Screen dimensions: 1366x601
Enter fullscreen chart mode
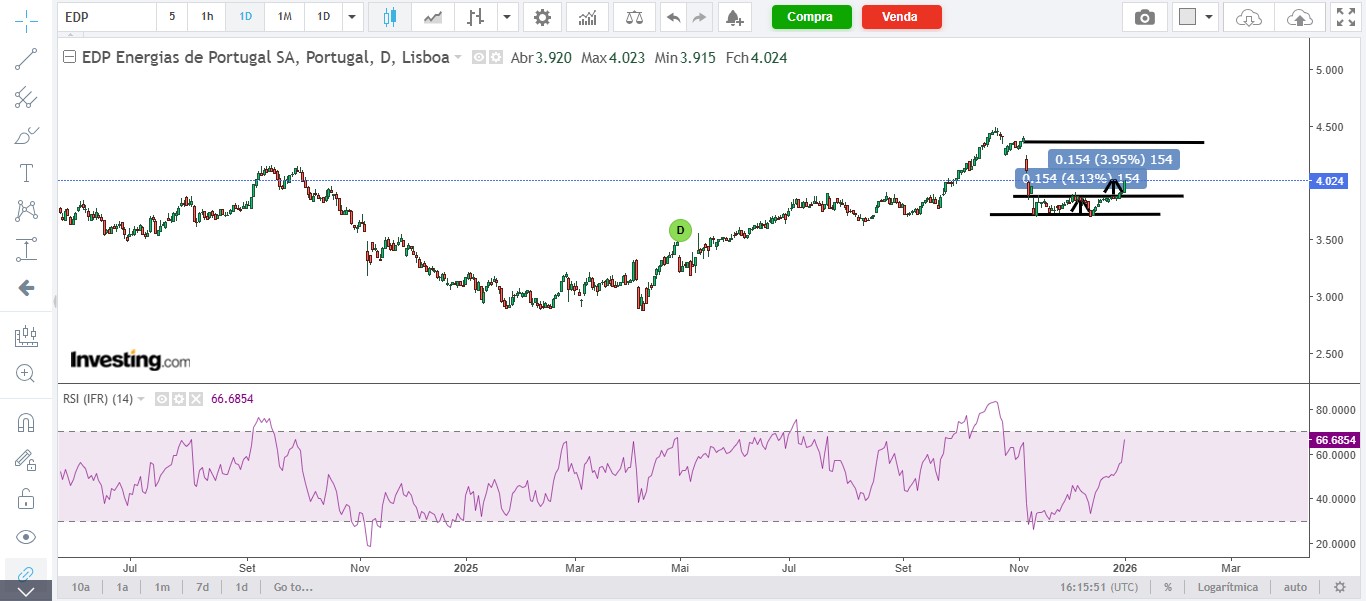pyautogui.click(x=1345, y=17)
